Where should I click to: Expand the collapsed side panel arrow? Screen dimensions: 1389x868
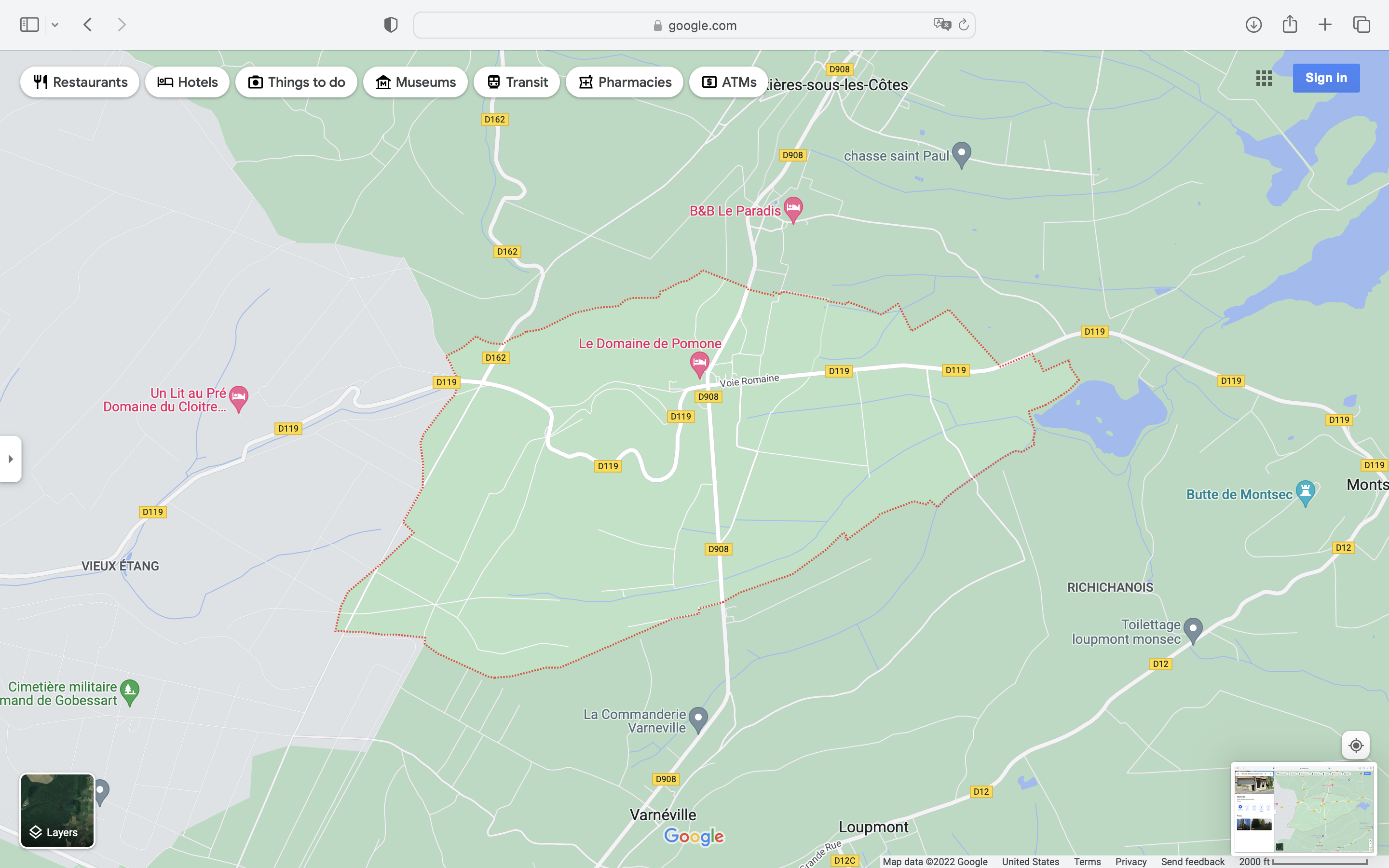[10, 459]
